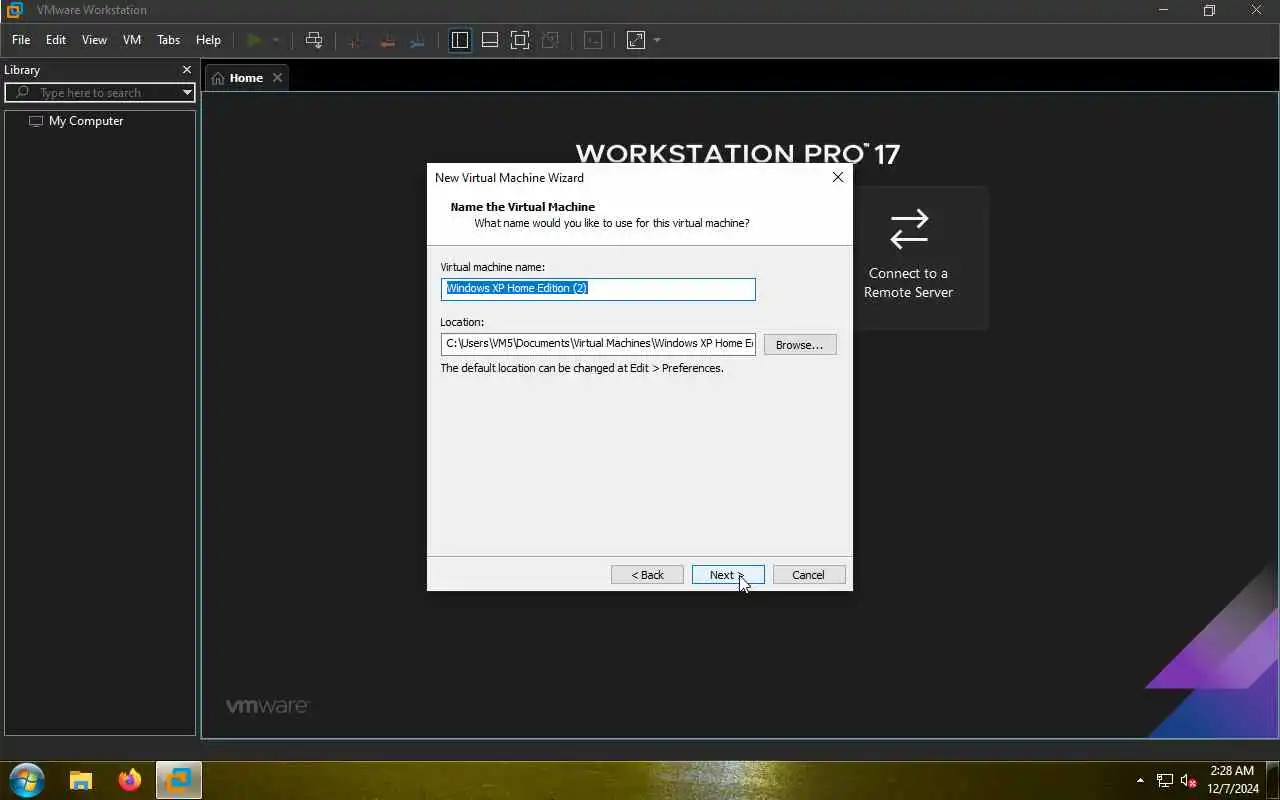1280x800 pixels.
Task: Expand the stretch options dropdown arrow
Action: click(657, 40)
